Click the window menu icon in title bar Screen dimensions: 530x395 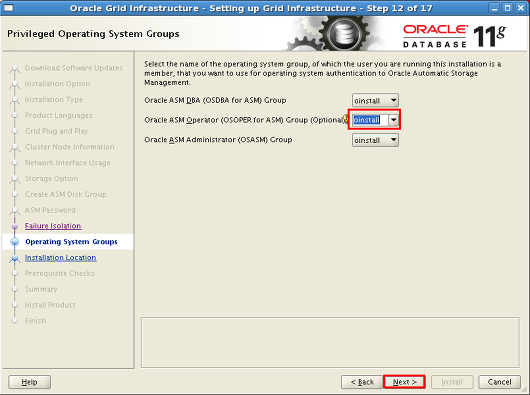(8, 8)
